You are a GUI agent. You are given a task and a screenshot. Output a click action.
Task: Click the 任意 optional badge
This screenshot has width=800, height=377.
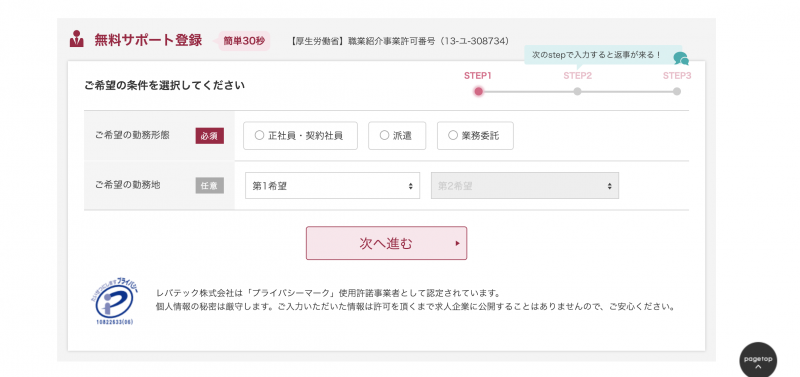(210, 186)
